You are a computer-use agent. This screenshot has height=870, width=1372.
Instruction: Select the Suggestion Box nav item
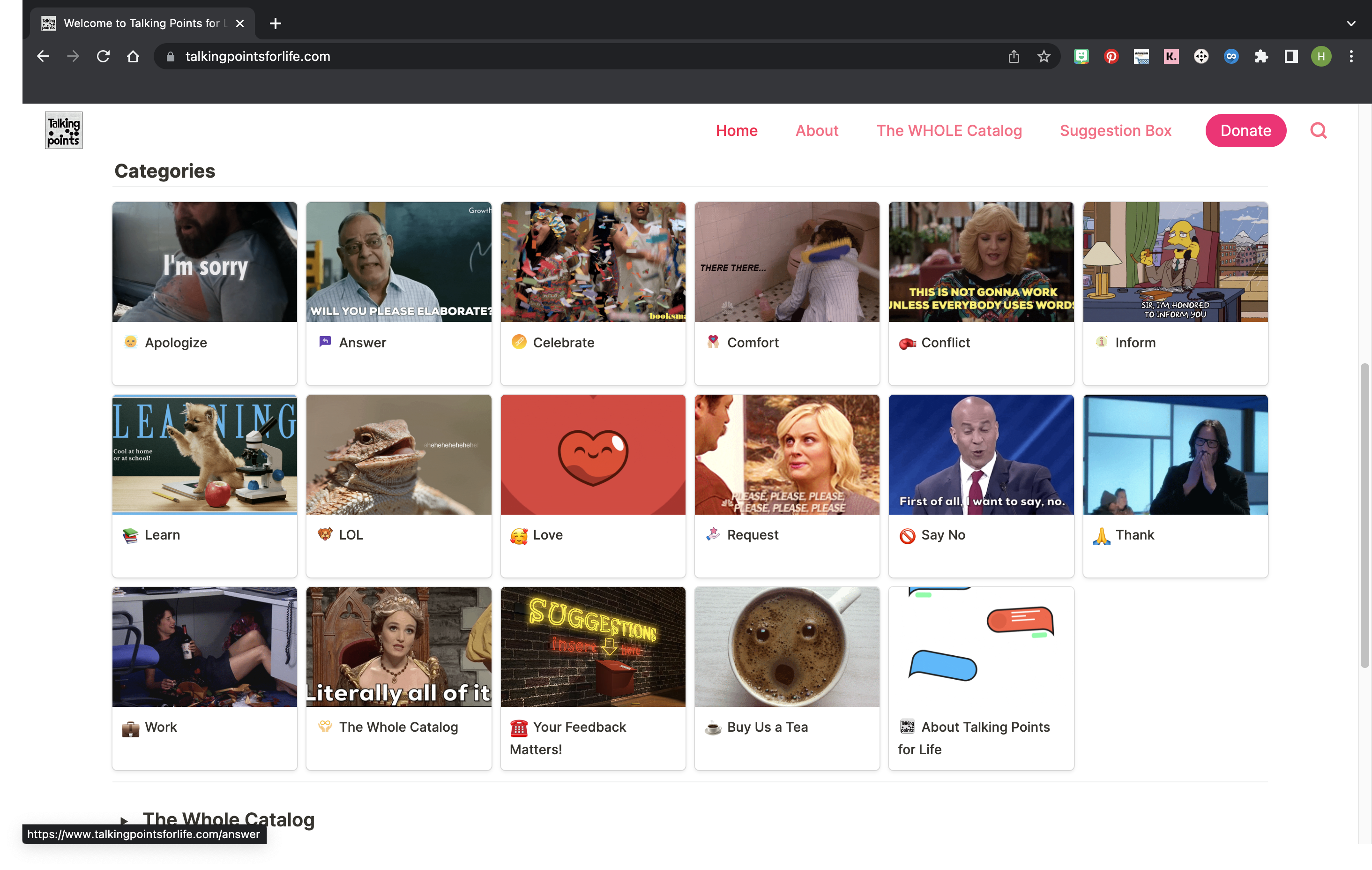(1115, 131)
